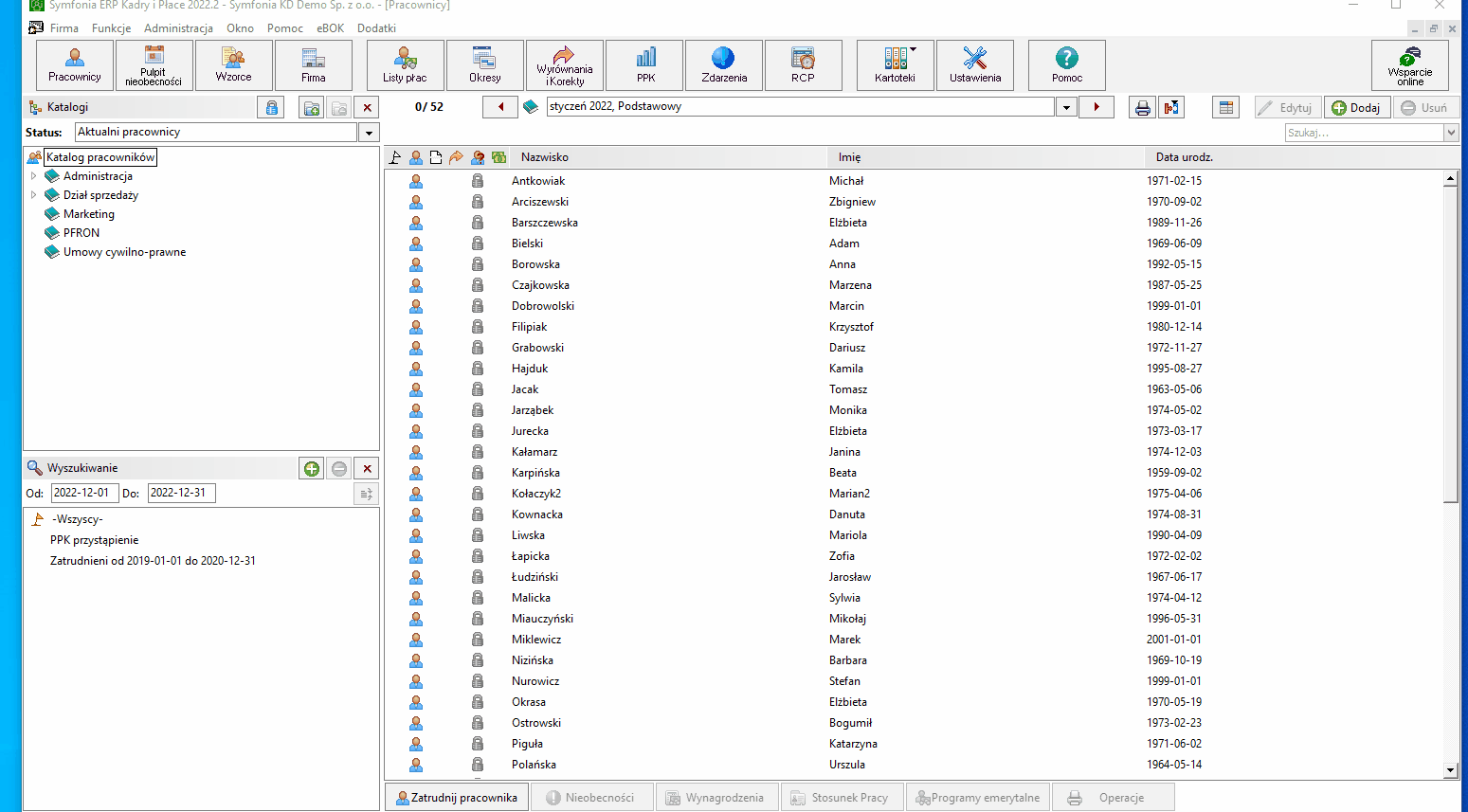
Task: Select employee row Antkowiak
Action: (x=914, y=181)
